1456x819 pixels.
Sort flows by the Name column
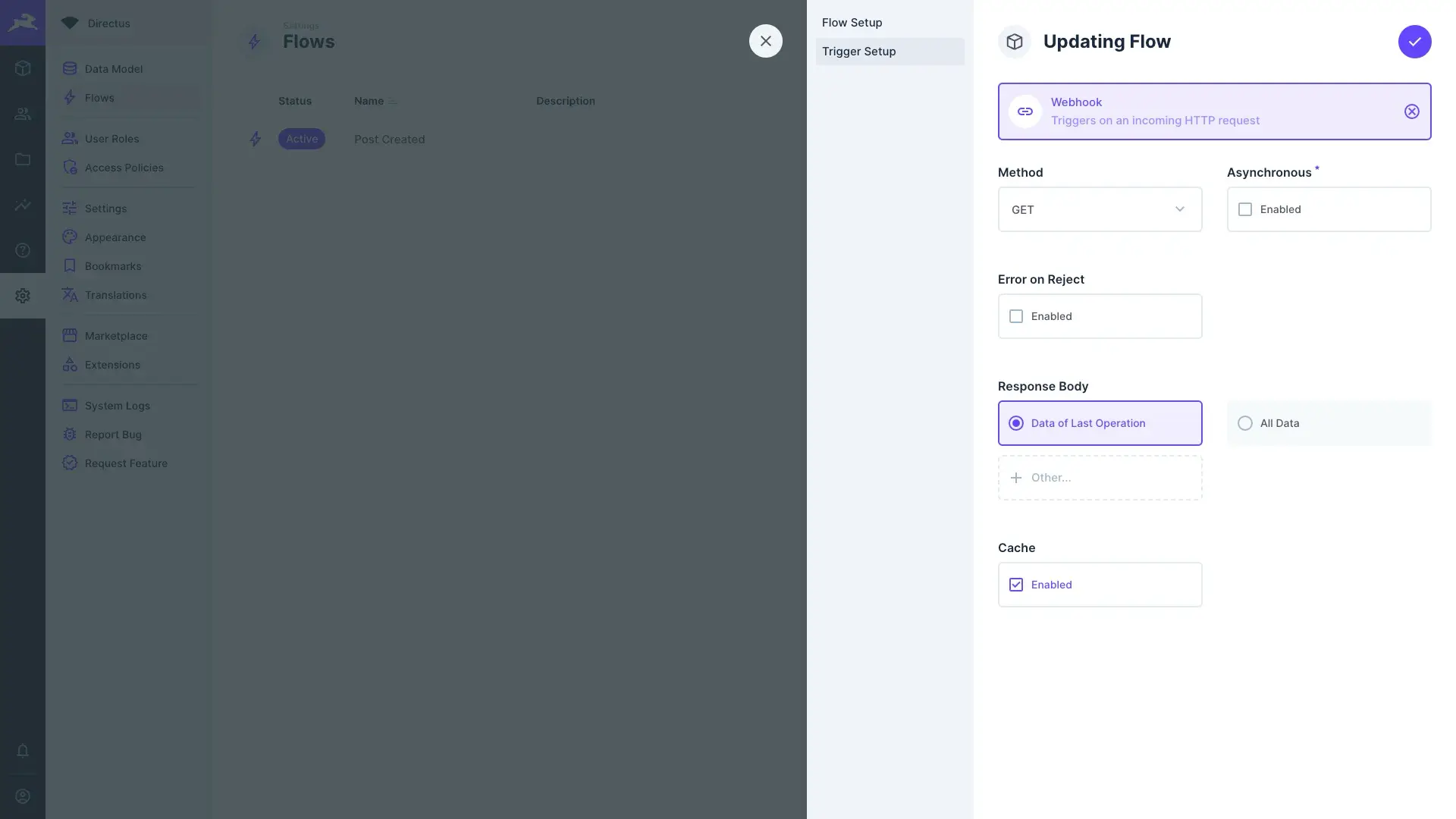[x=371, y=100]
